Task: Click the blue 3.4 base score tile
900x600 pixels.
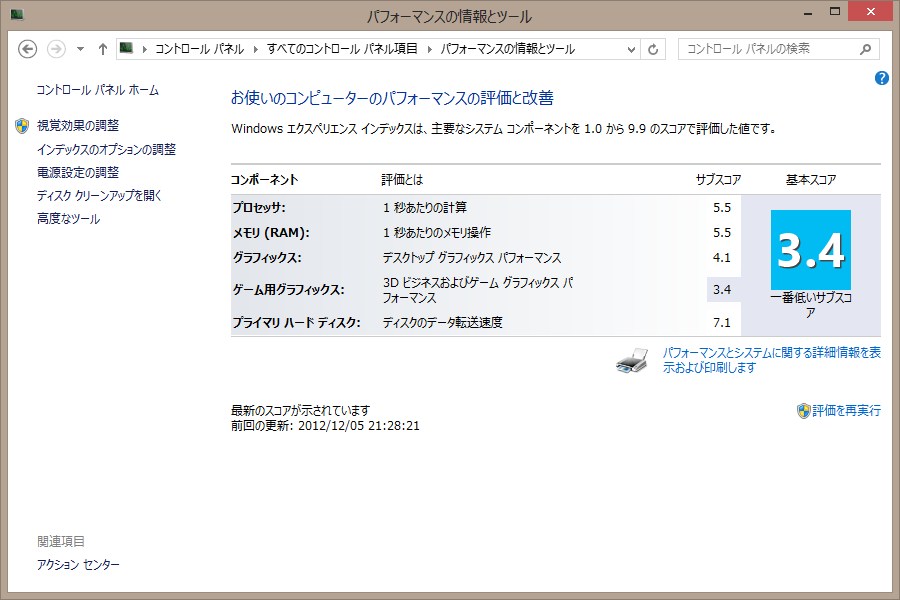Action: (x=810, y=250)
